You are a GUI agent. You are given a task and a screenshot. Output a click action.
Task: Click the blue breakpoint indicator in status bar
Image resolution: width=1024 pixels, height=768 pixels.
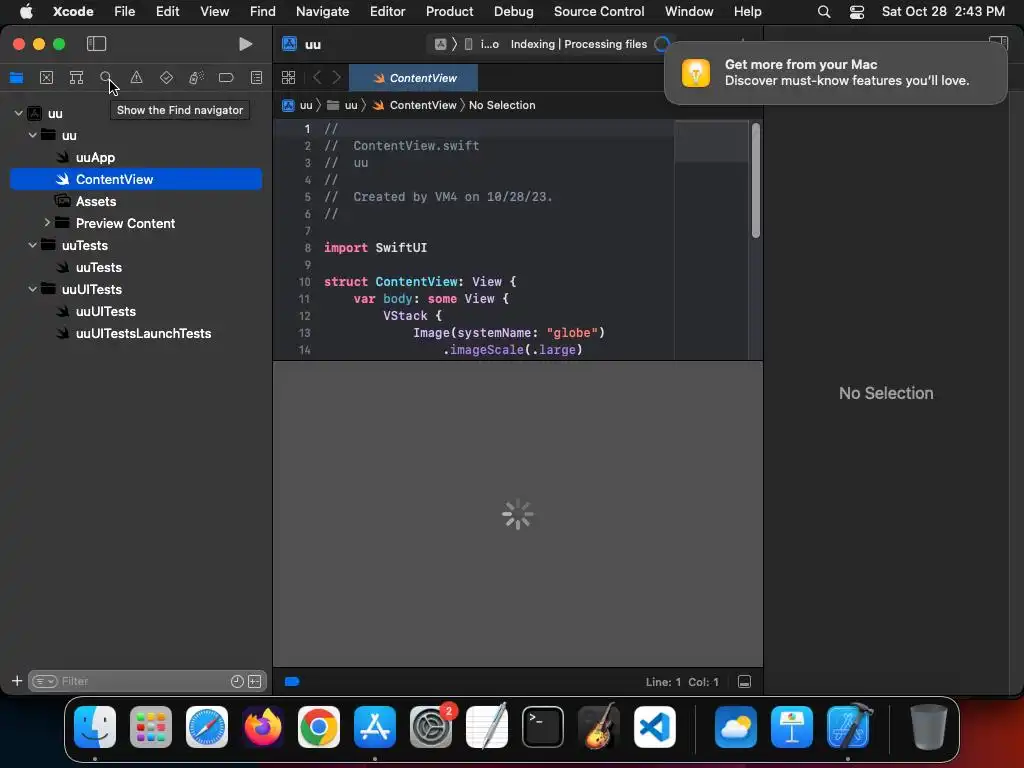(x=292, y=682)
